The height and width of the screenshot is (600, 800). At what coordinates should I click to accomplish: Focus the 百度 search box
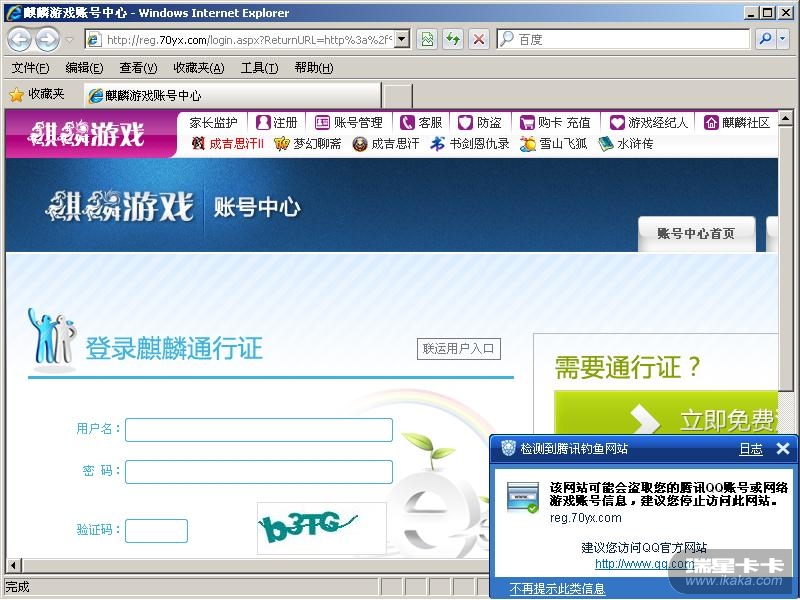623,39
